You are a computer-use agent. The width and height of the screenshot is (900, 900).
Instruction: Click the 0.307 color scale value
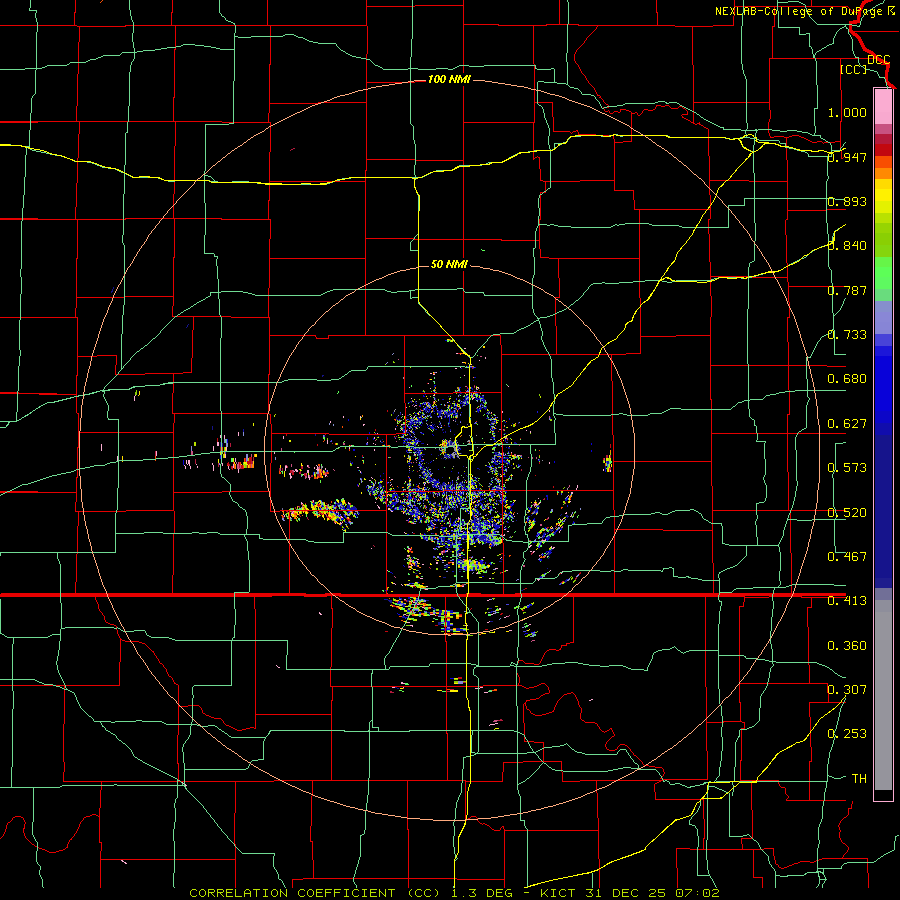(847, 689)
